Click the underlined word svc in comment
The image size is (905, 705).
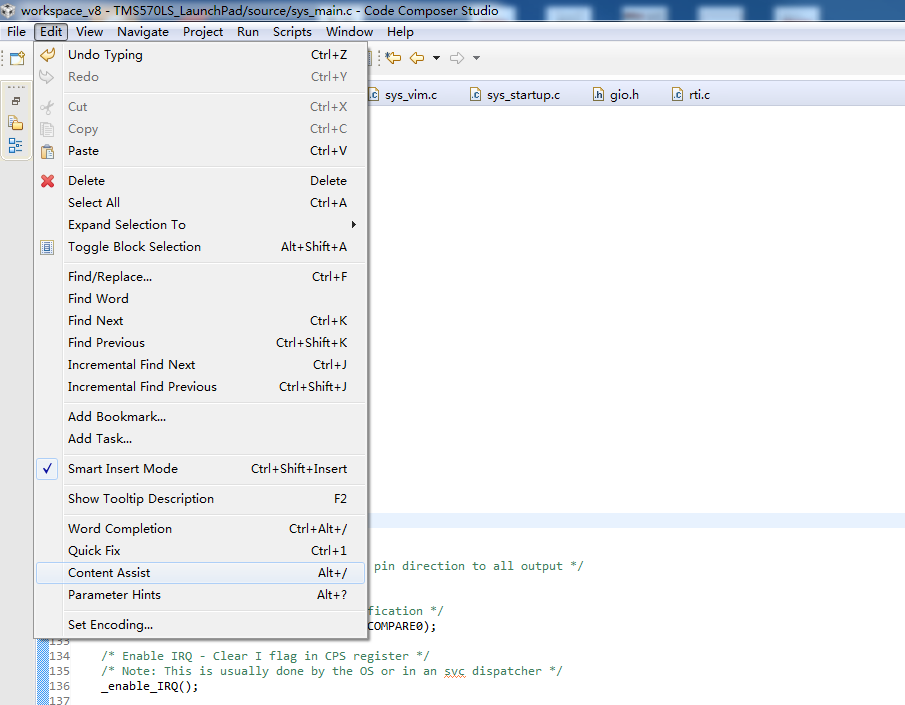click(455, 671)
